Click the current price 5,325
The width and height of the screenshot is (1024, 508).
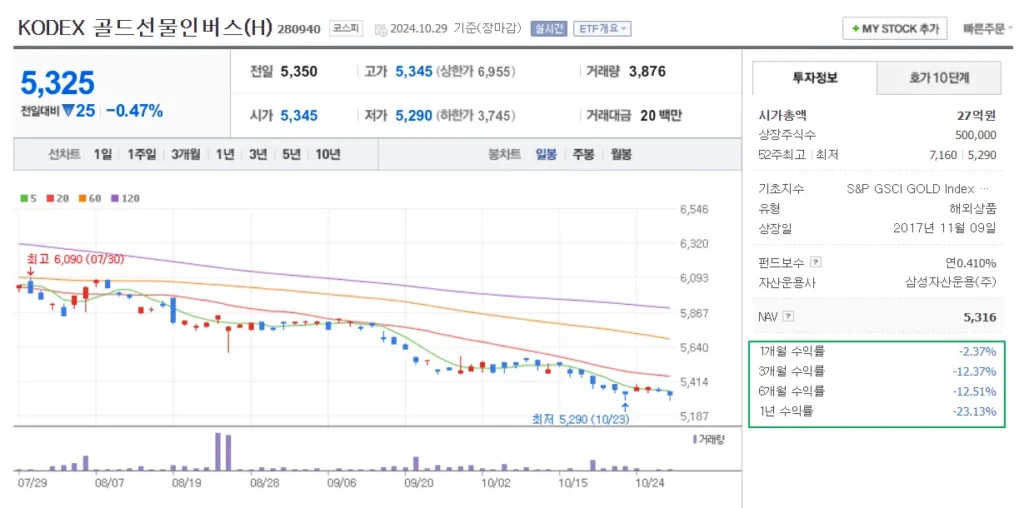pos(57,83)
